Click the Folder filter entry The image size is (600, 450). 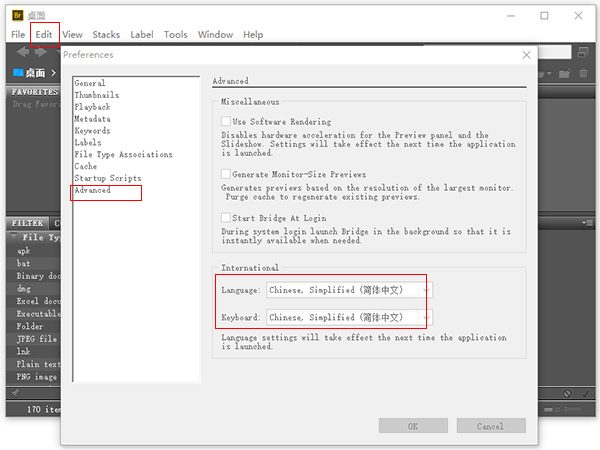click(30, 326)
